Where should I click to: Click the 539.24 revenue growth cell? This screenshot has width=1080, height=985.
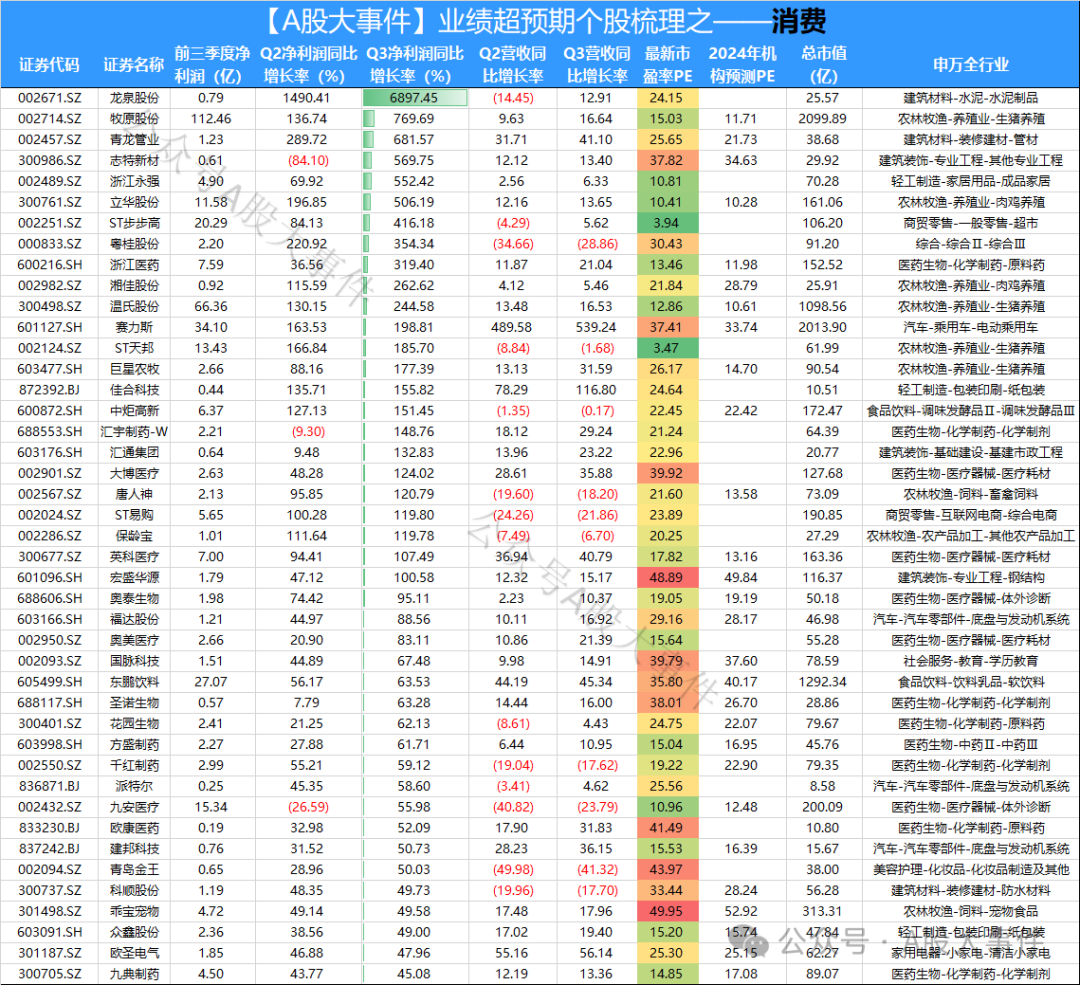[596, 327]
